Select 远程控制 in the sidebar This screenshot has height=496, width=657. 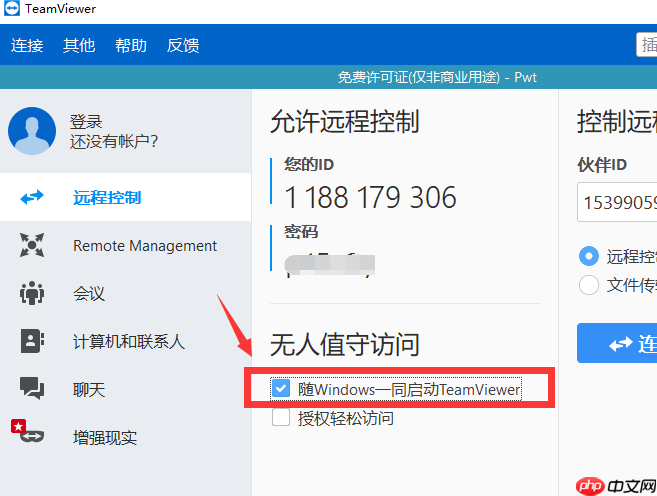(x=125, y=197)
